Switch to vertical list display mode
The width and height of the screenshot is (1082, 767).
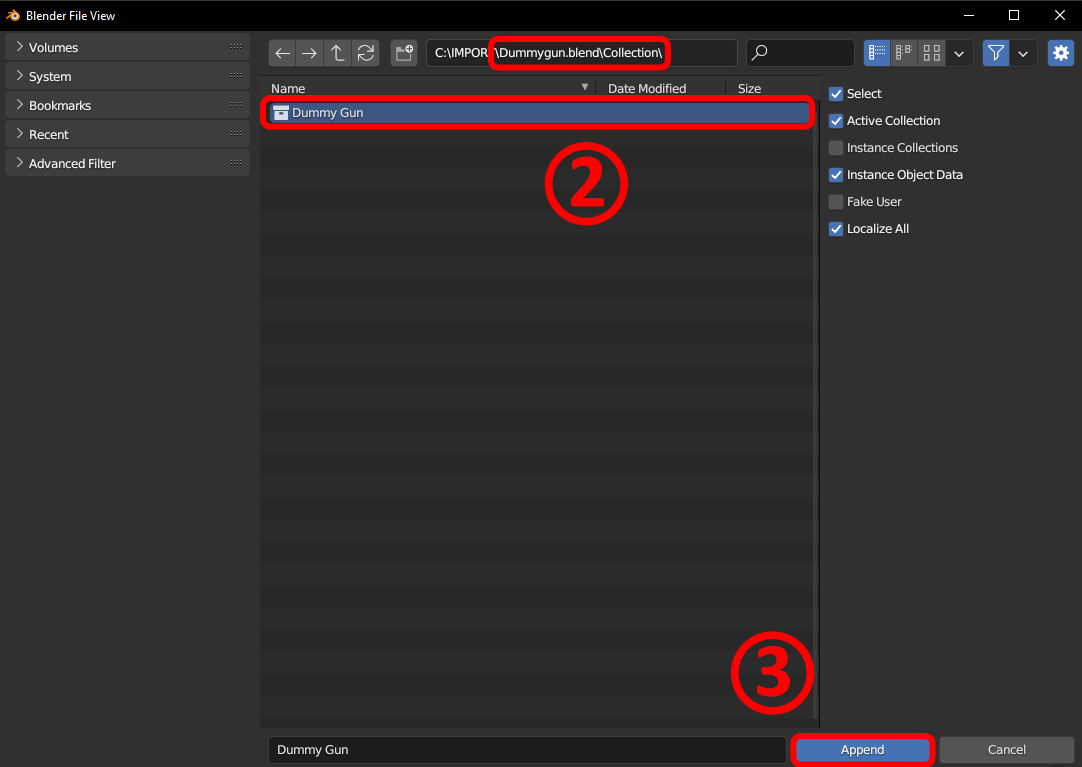tap(877, 53)
